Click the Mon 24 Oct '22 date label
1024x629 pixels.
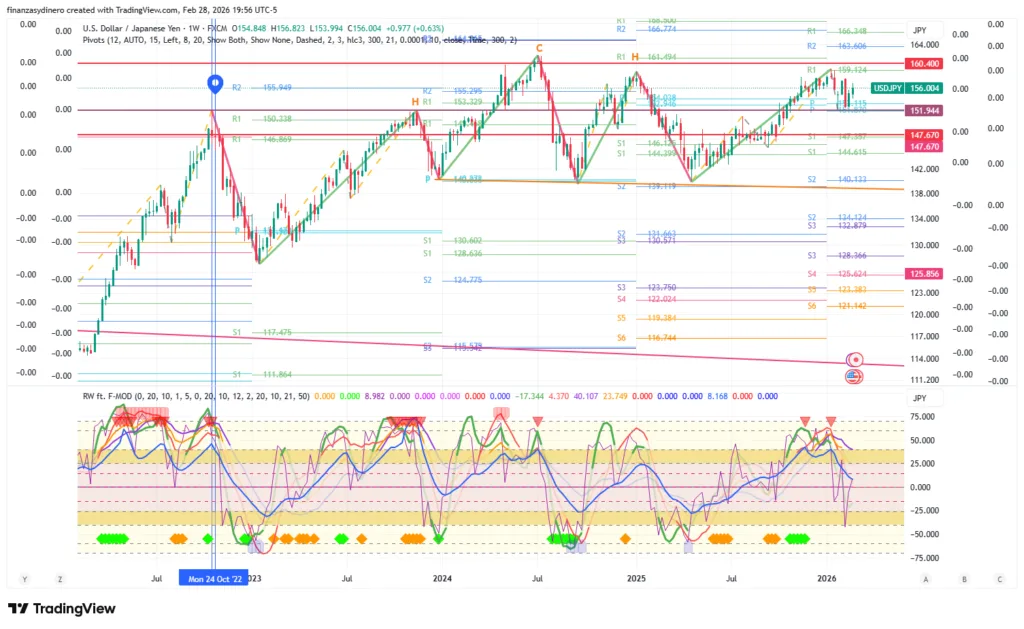pyautogui.click(x=212, y=578)
